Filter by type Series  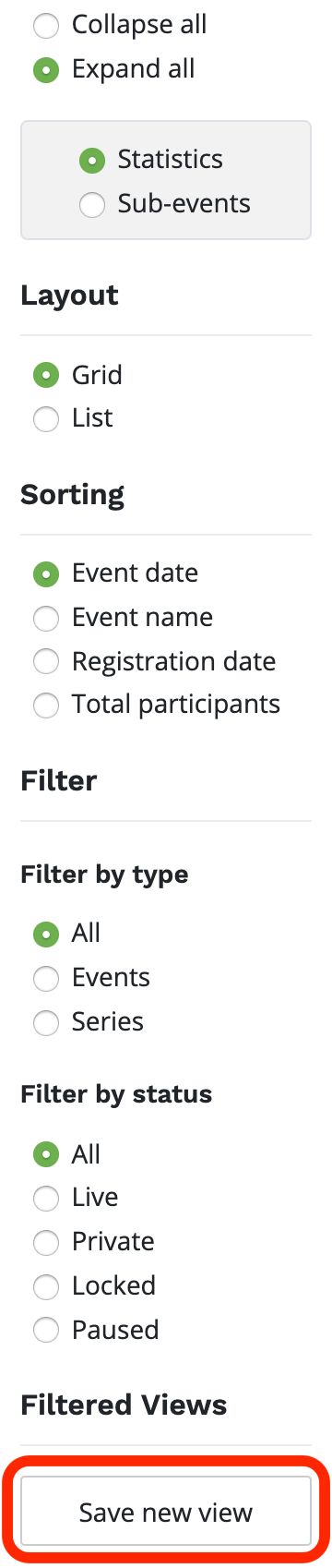46,1022
